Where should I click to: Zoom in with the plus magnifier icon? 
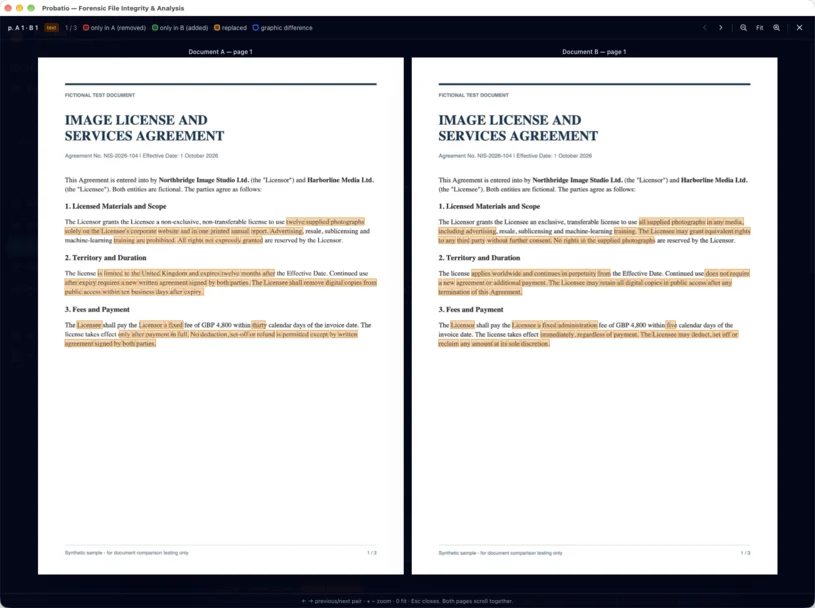point(777,28)
